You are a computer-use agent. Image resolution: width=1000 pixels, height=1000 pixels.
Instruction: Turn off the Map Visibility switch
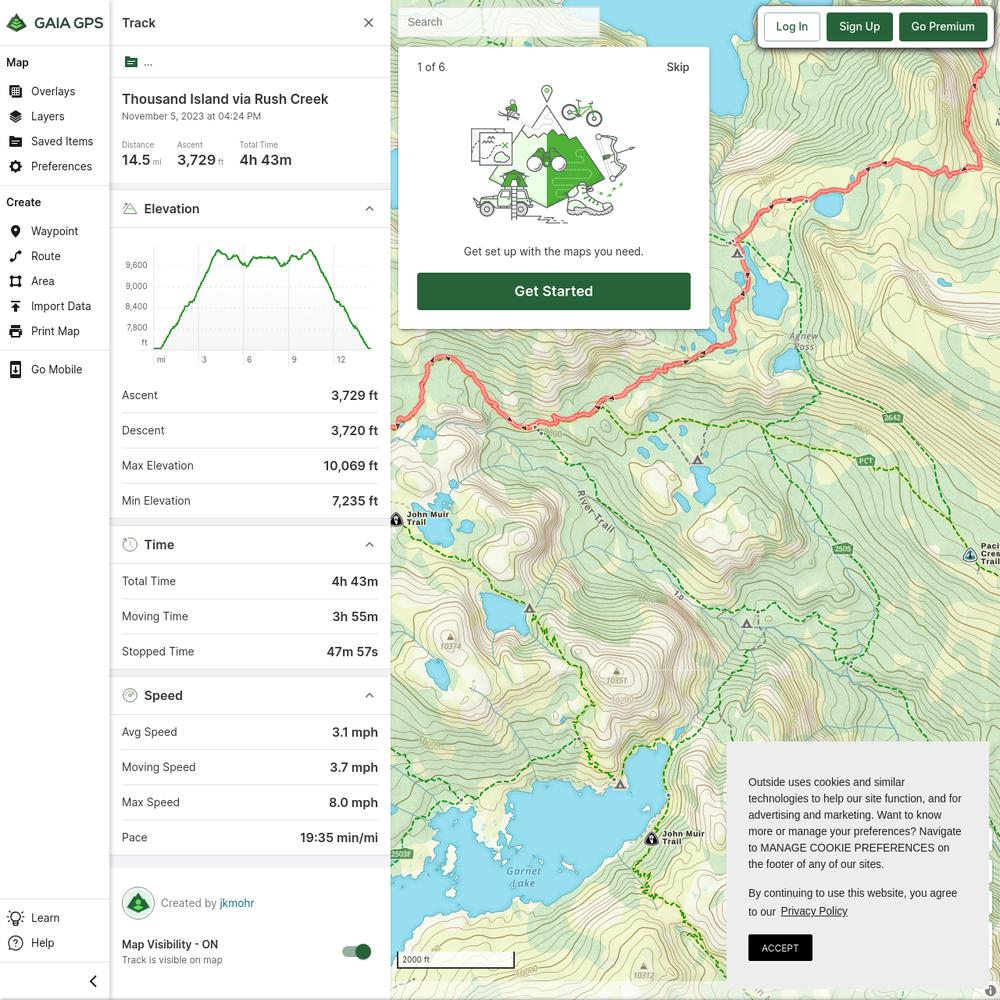[357, 952]
